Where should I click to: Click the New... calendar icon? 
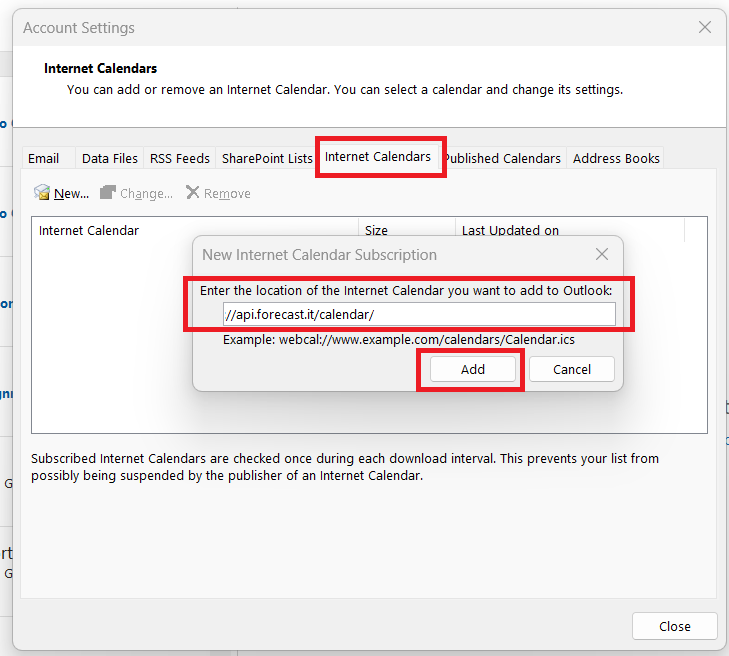(x=42, y=192)
